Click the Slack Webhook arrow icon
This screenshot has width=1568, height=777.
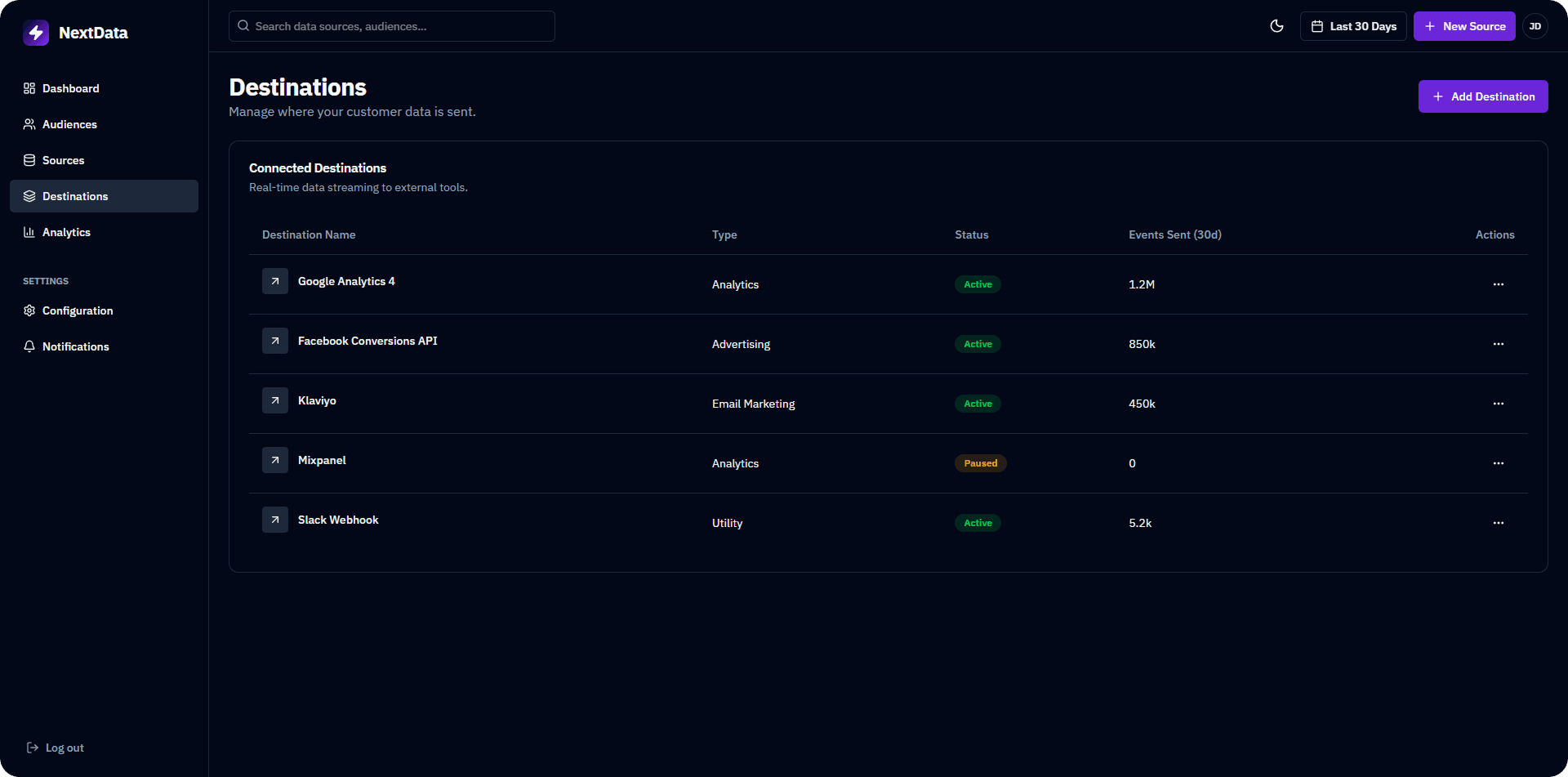tap(275, 520)
